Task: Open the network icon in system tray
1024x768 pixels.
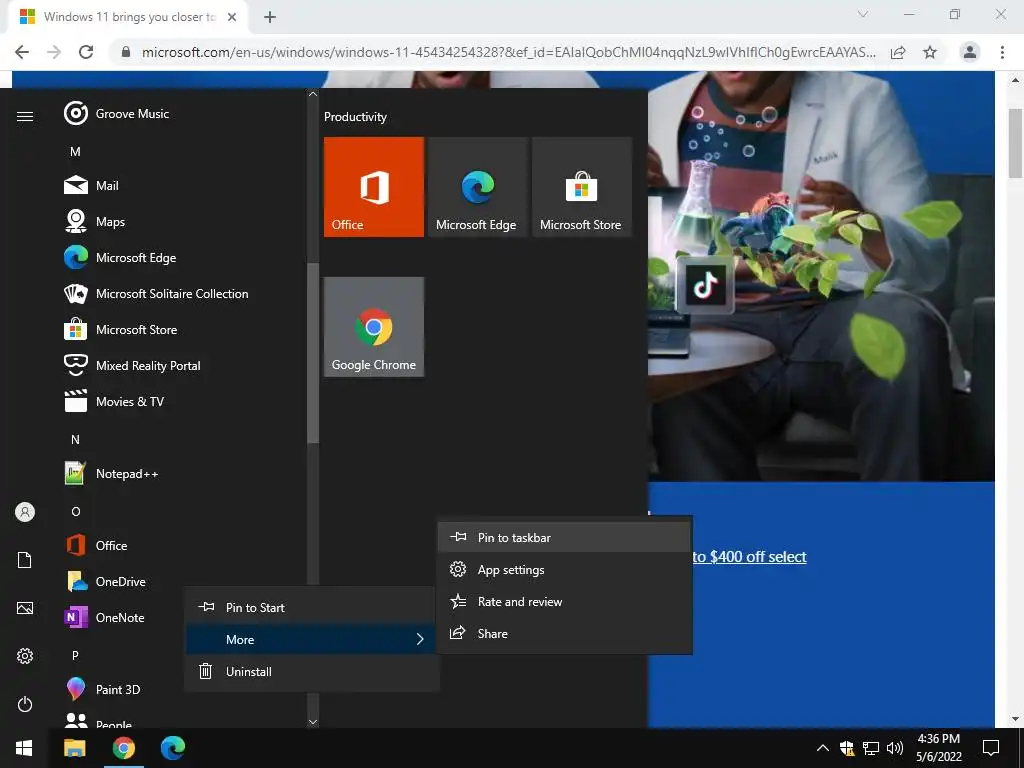Action: pyautogui.click(x=871, y=748)
